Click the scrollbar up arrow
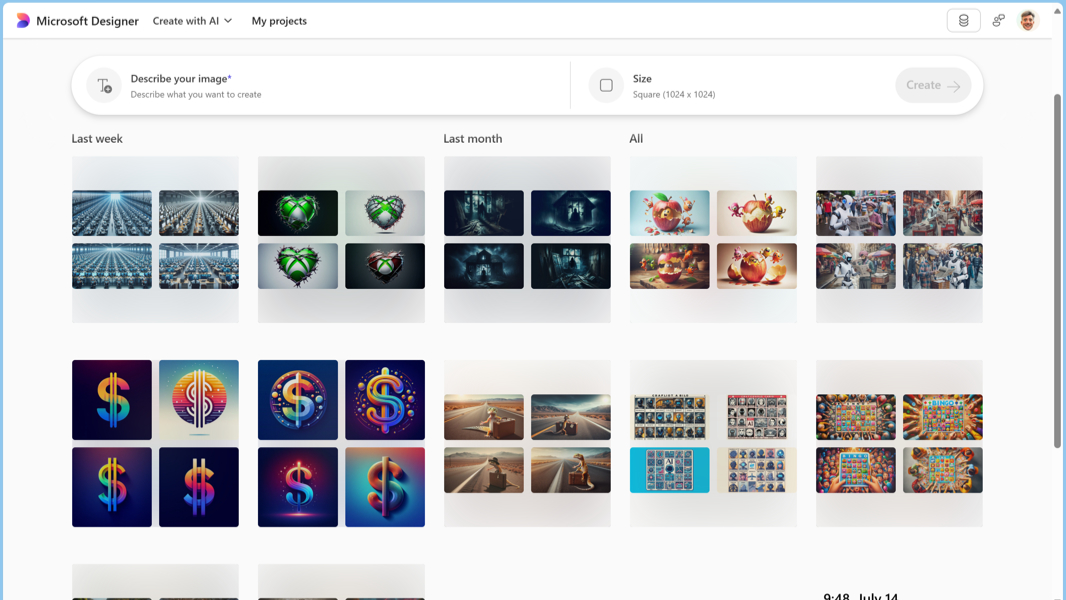 (1057, 11)
